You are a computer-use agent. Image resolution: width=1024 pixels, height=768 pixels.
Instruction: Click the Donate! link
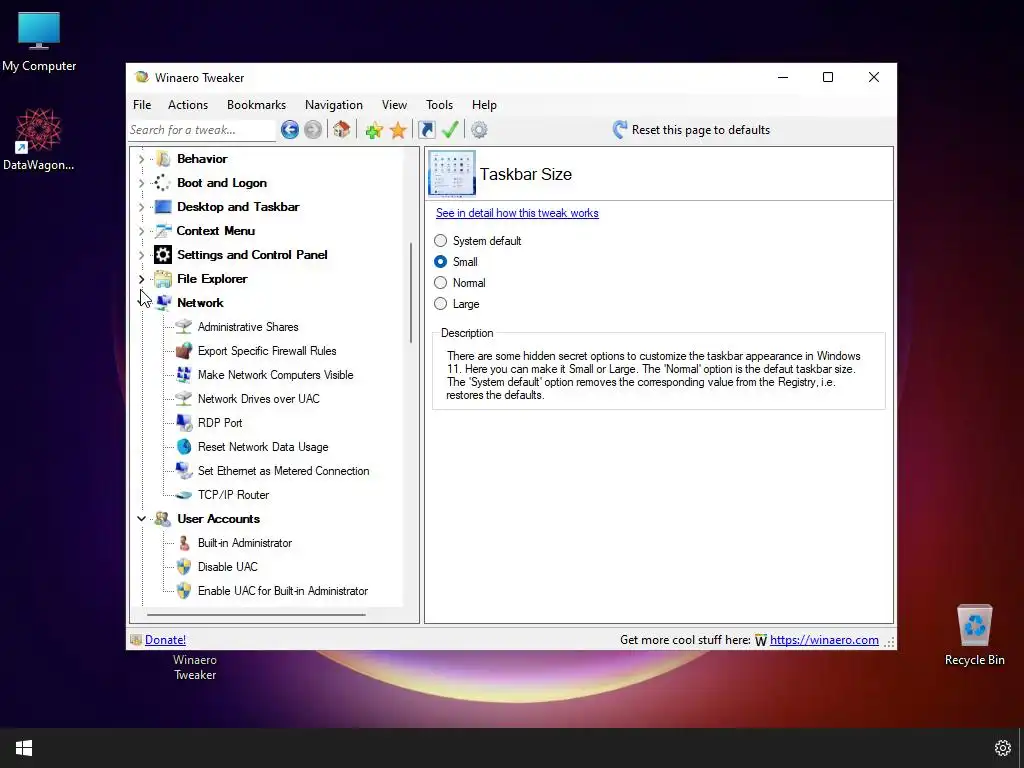(165, 640)
